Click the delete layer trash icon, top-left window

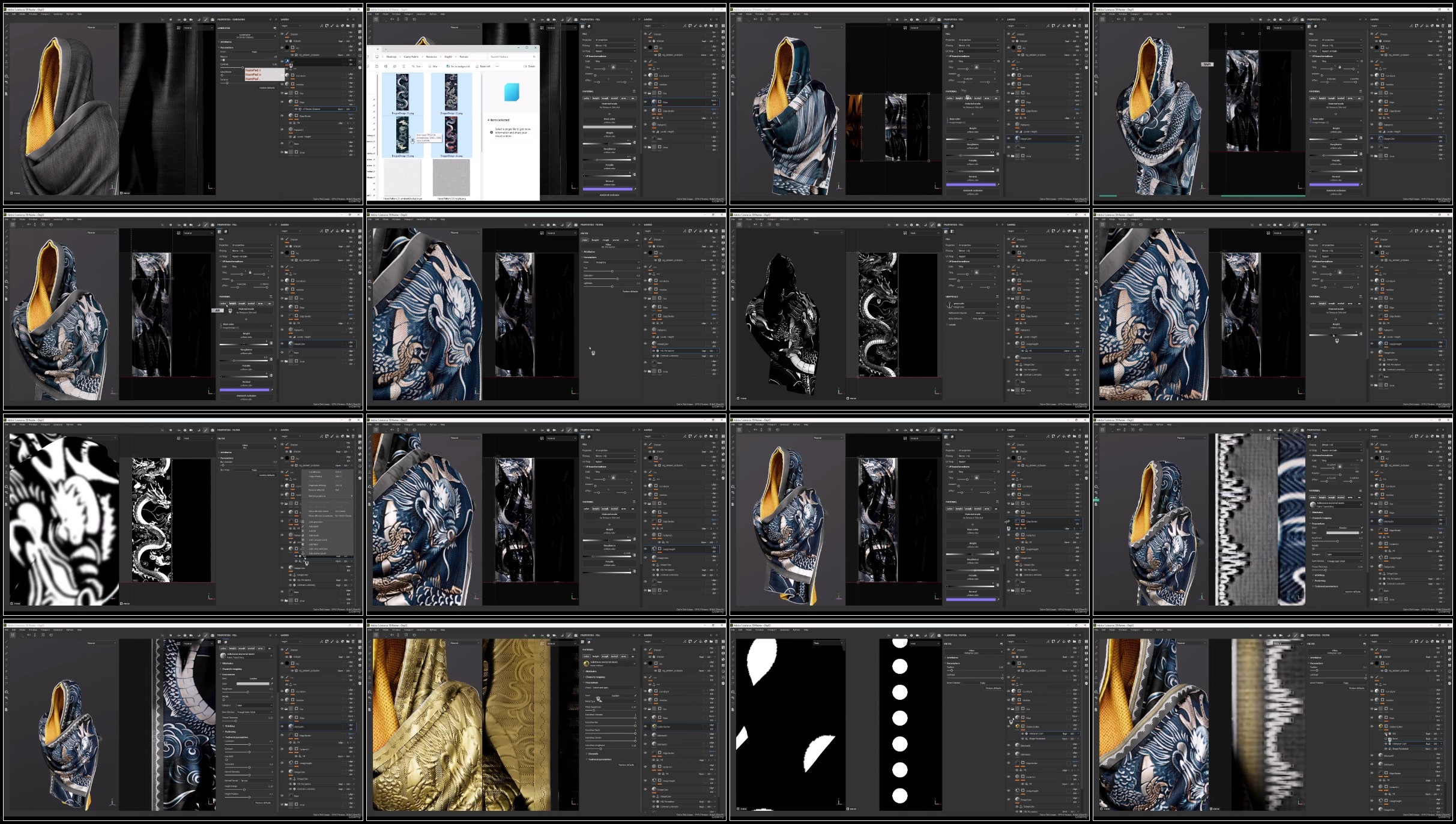point(353,26)
